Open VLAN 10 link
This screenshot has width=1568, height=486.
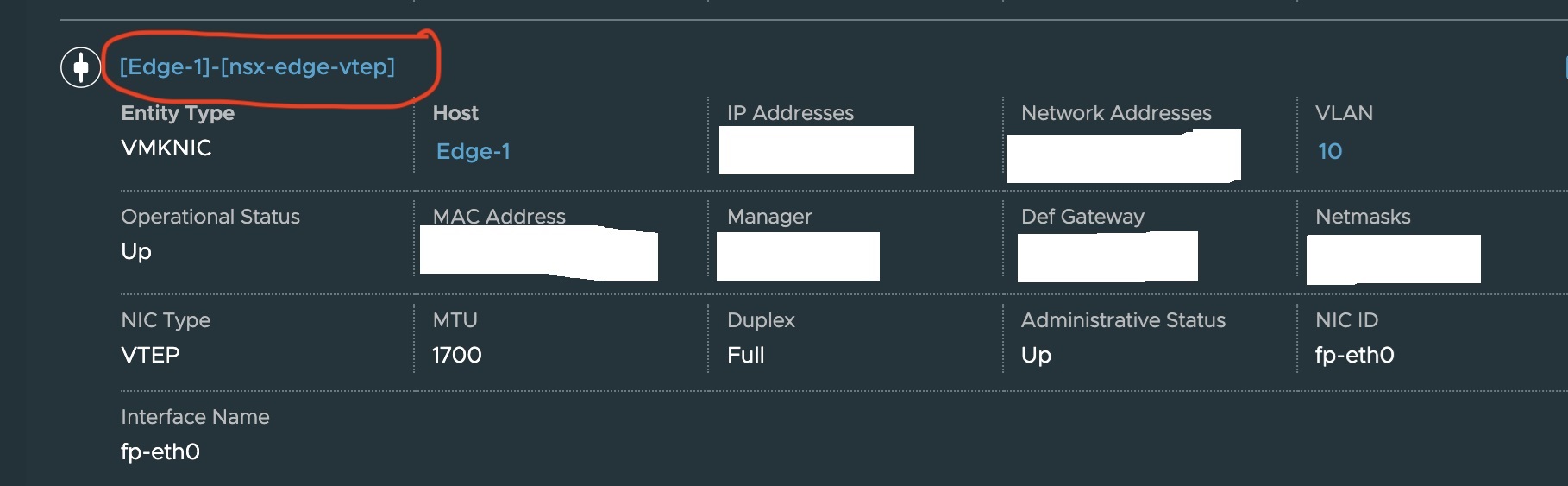click(1329, 151)
